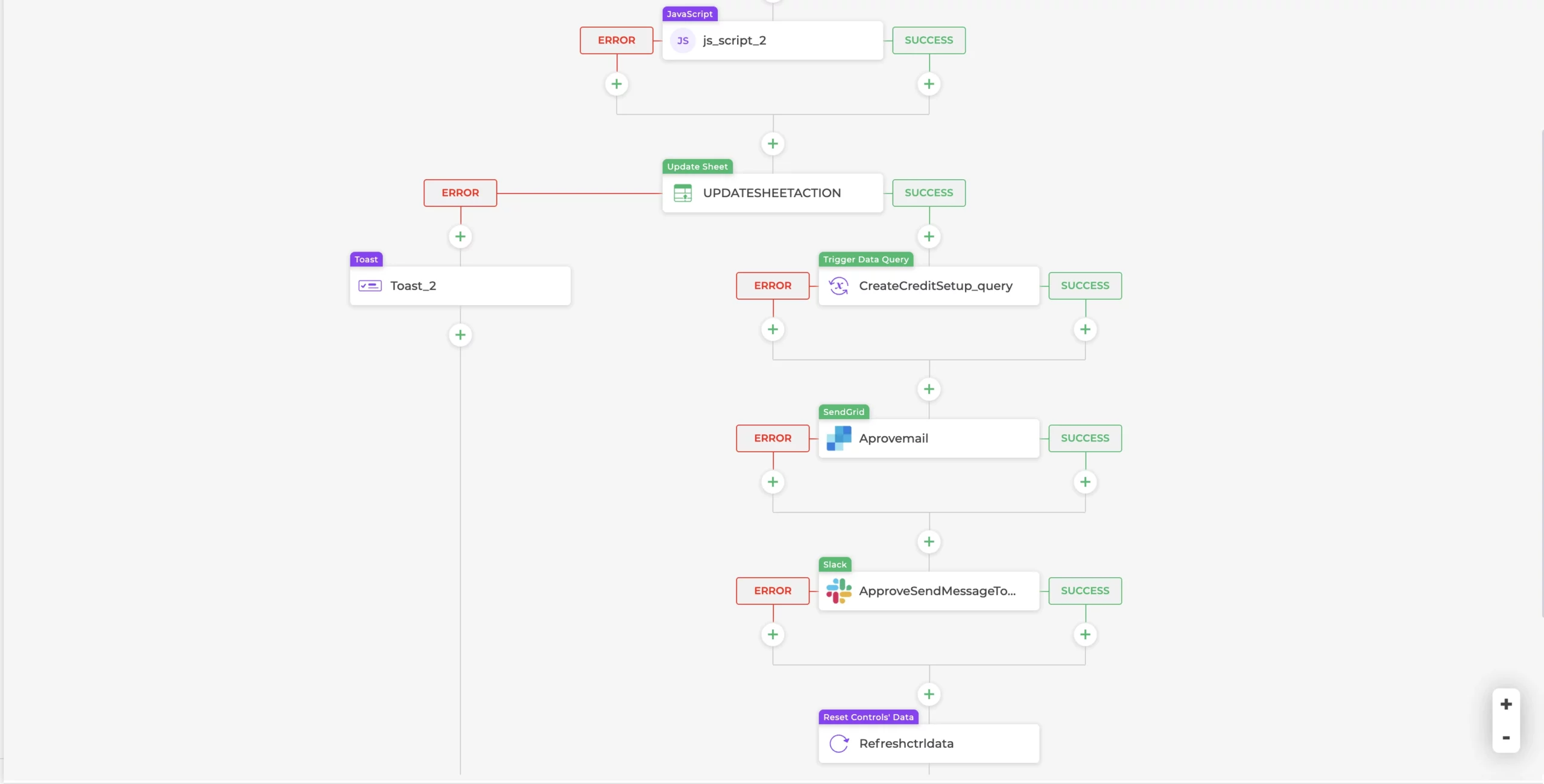The height and width of the screenshot is (784, 1544).
Task: Click the Trigger Data Query tag
Action: (x=865, y=259)
